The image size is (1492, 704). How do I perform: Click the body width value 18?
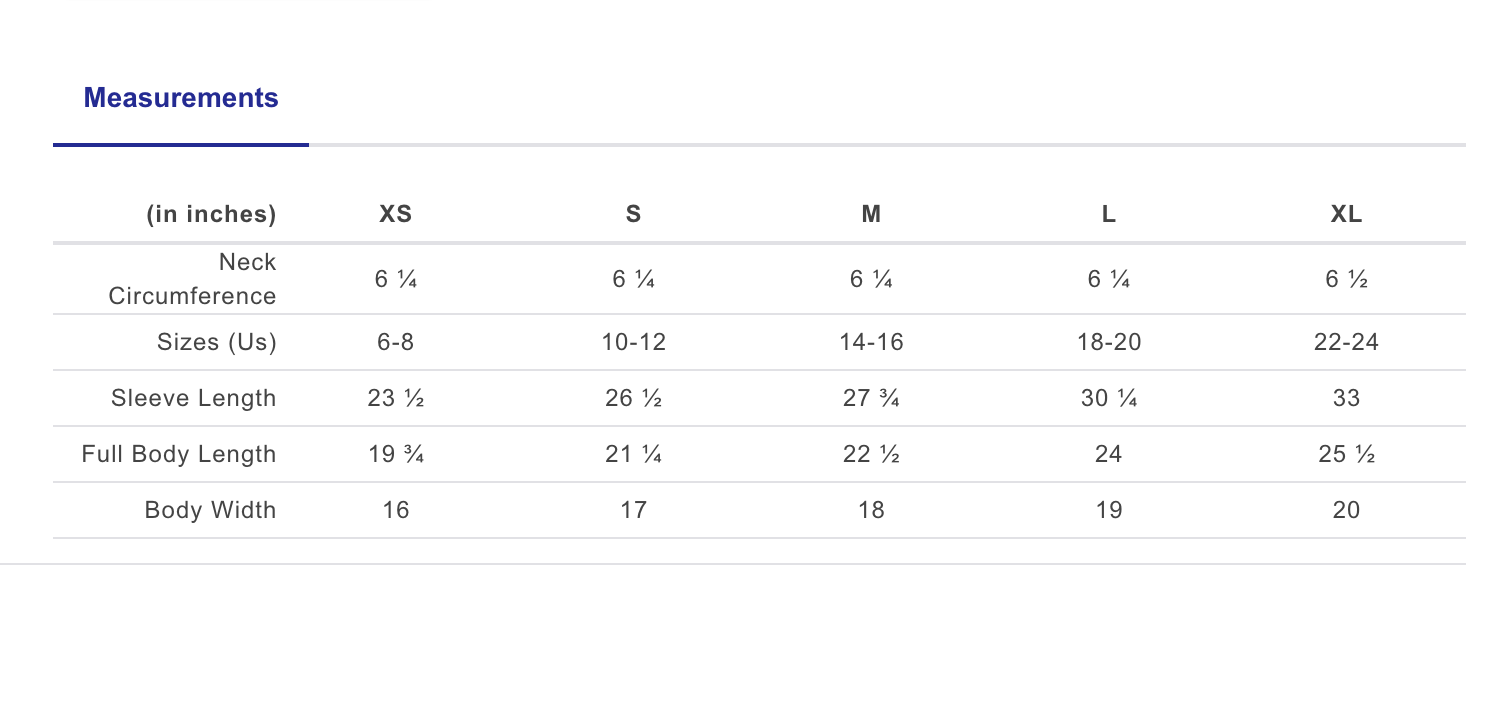(871, 510)
